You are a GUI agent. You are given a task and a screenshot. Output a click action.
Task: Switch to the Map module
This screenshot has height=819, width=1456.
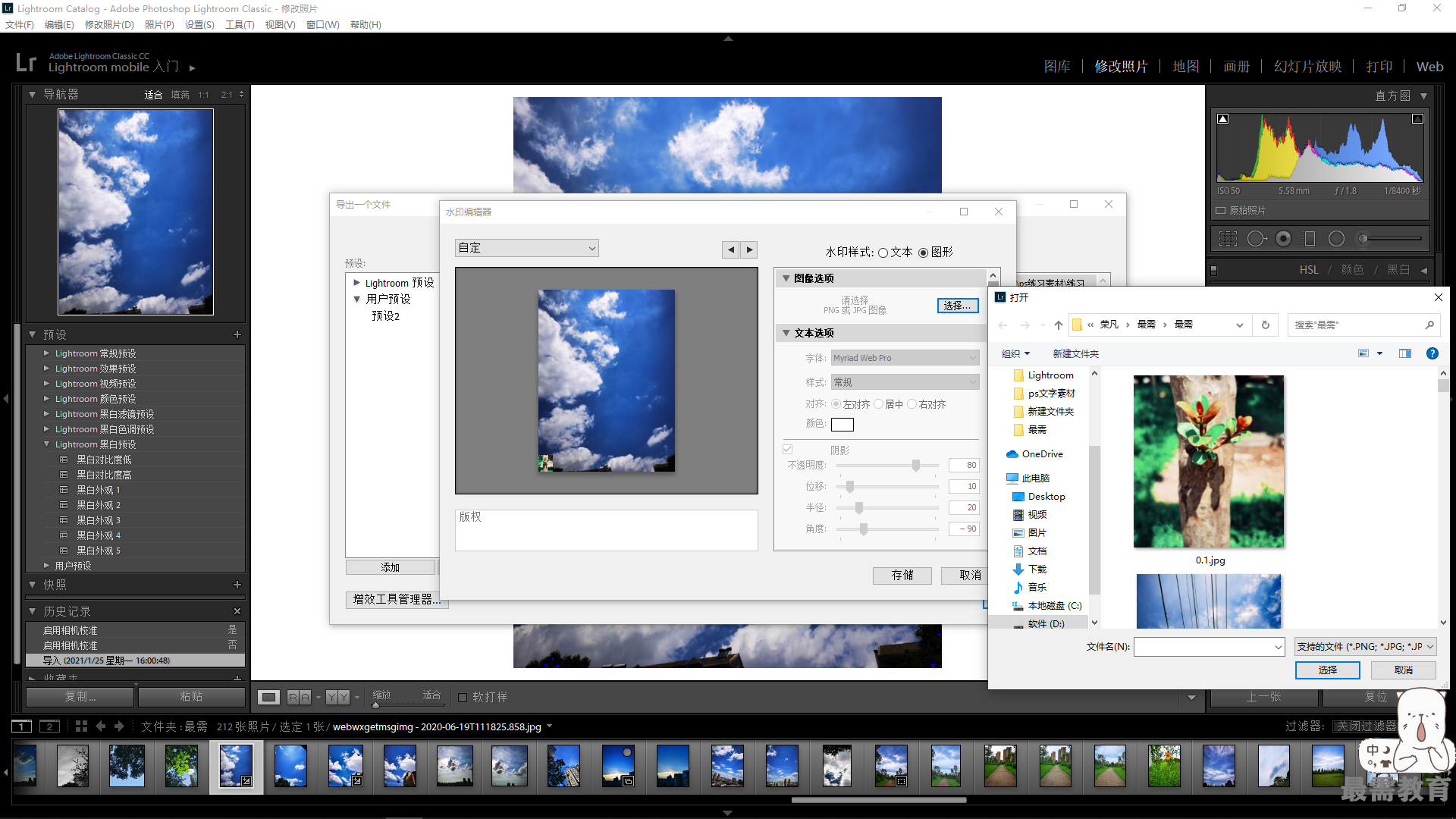(1185, 67)
